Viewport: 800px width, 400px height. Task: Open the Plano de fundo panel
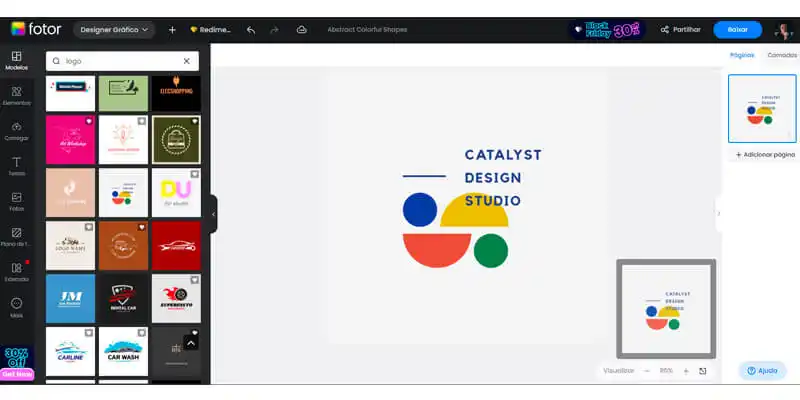click(16, 237)
